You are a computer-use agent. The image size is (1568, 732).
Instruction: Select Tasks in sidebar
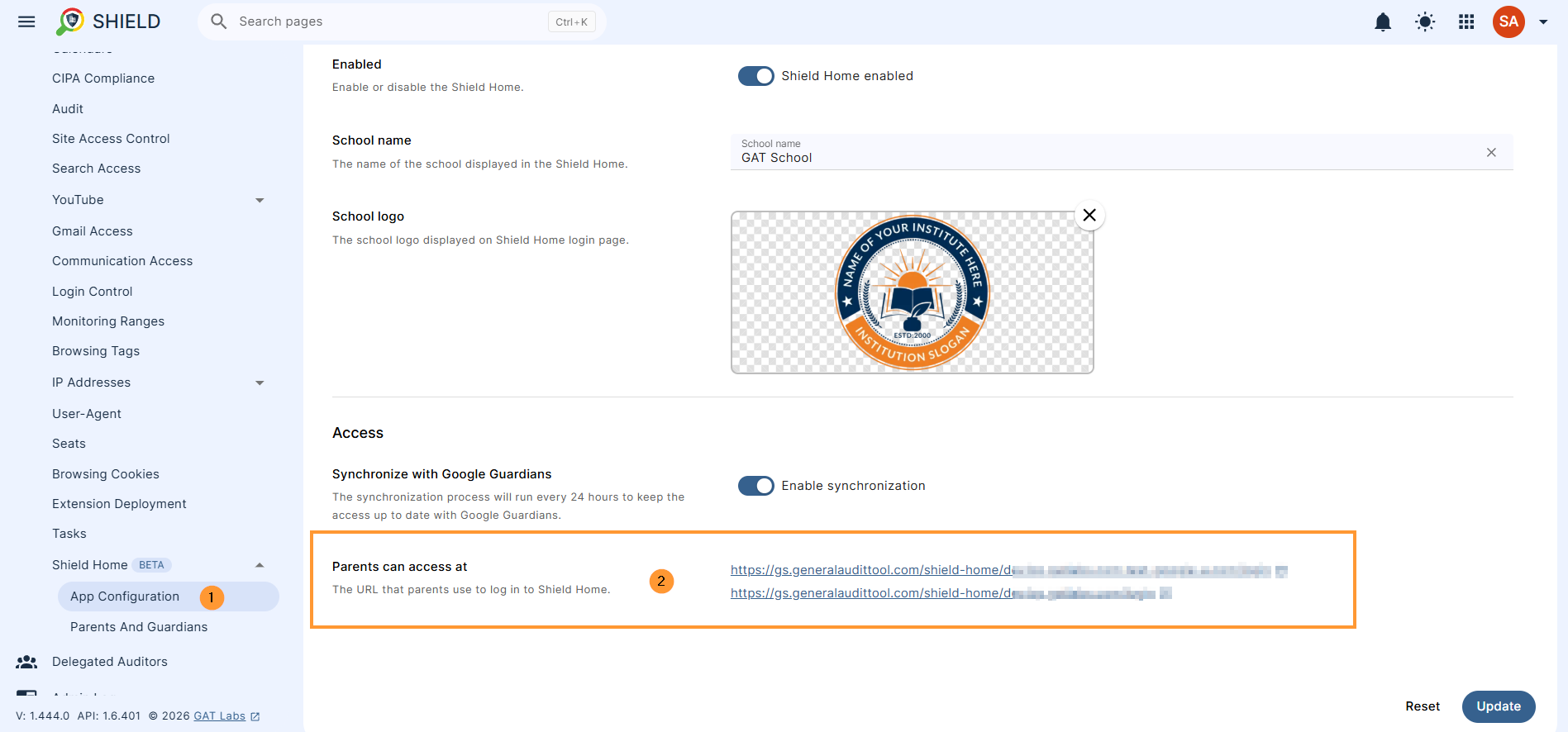tap(69, 534)
